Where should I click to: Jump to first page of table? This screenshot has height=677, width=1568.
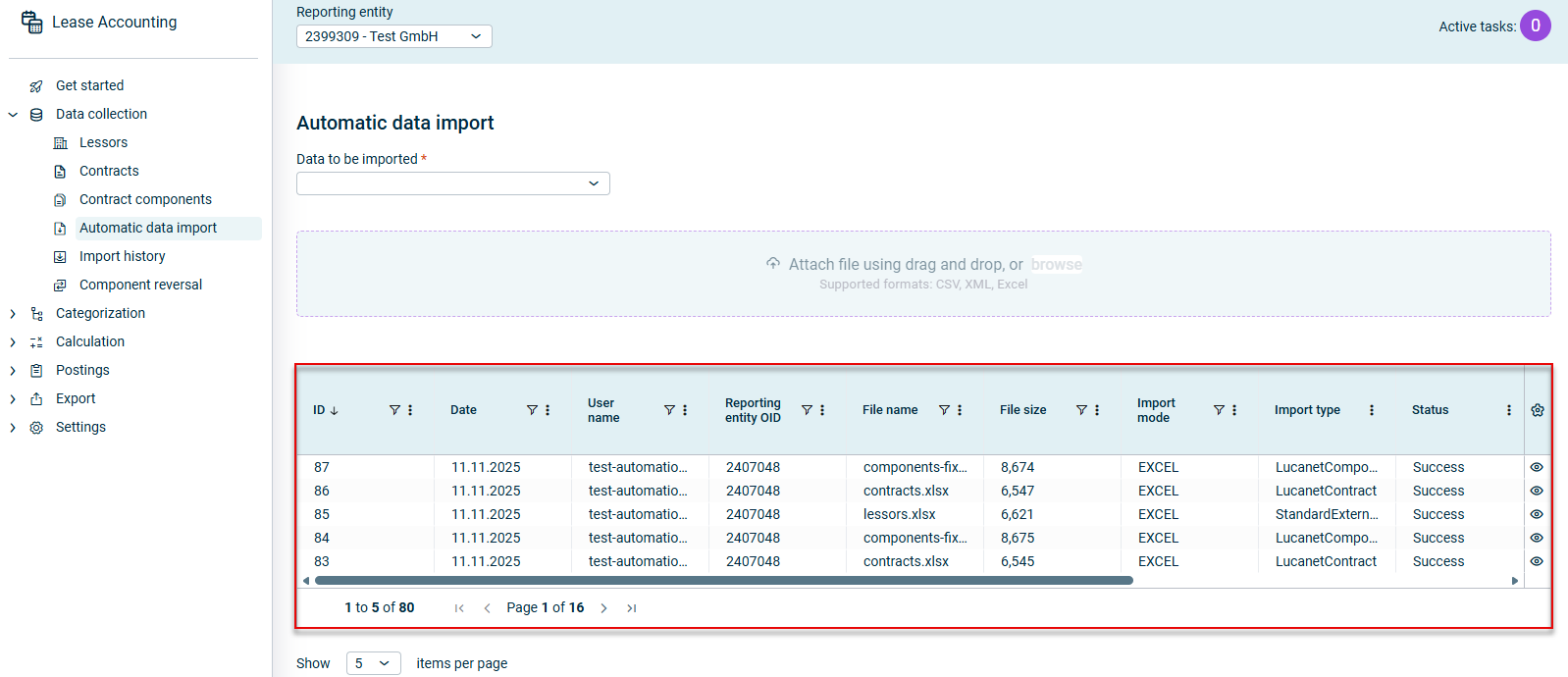click(459, 608)
